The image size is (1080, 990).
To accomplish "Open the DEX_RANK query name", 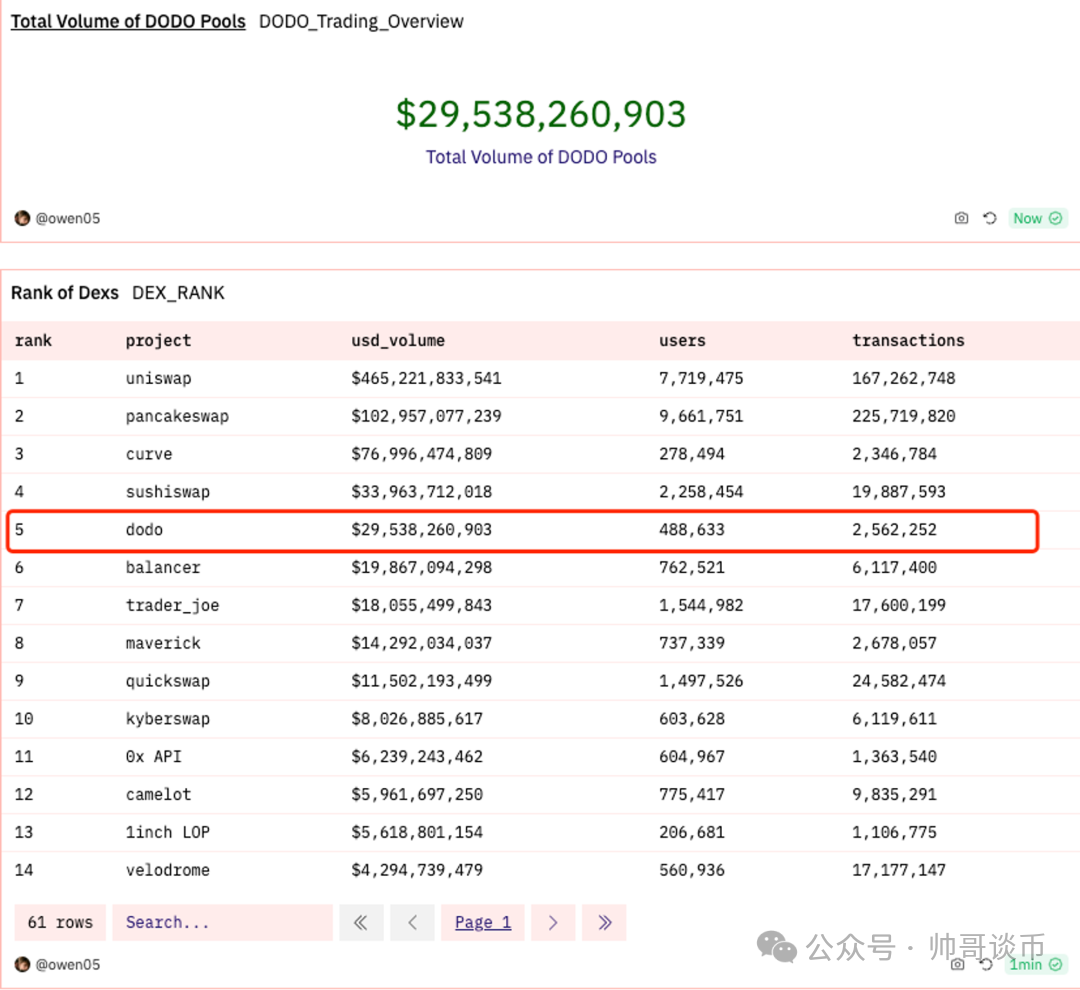I will [178, 293].
